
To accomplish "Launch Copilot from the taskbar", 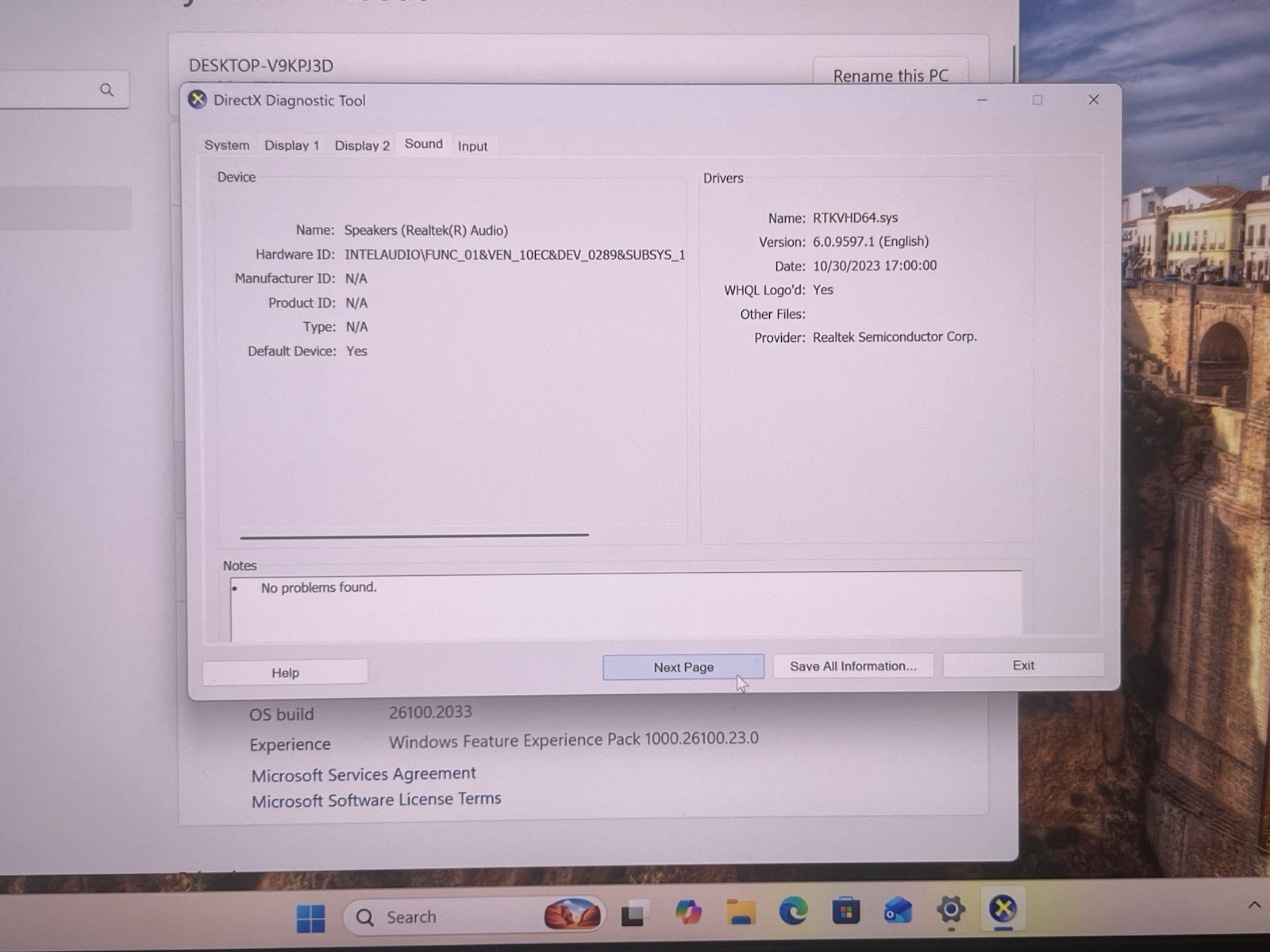I will coord(688,912).
